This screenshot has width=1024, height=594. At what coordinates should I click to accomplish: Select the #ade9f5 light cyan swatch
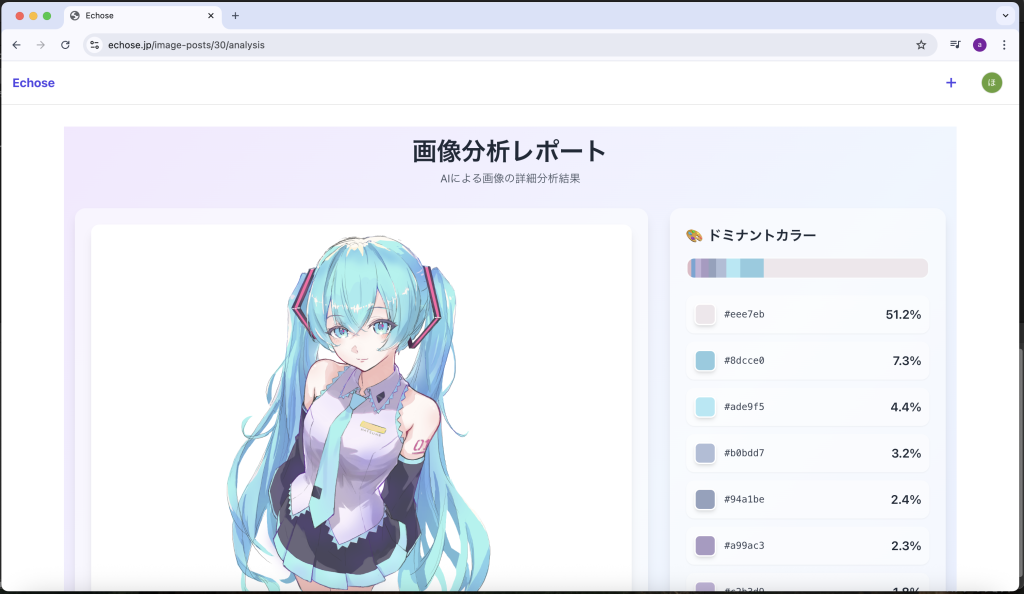(705, 407)
